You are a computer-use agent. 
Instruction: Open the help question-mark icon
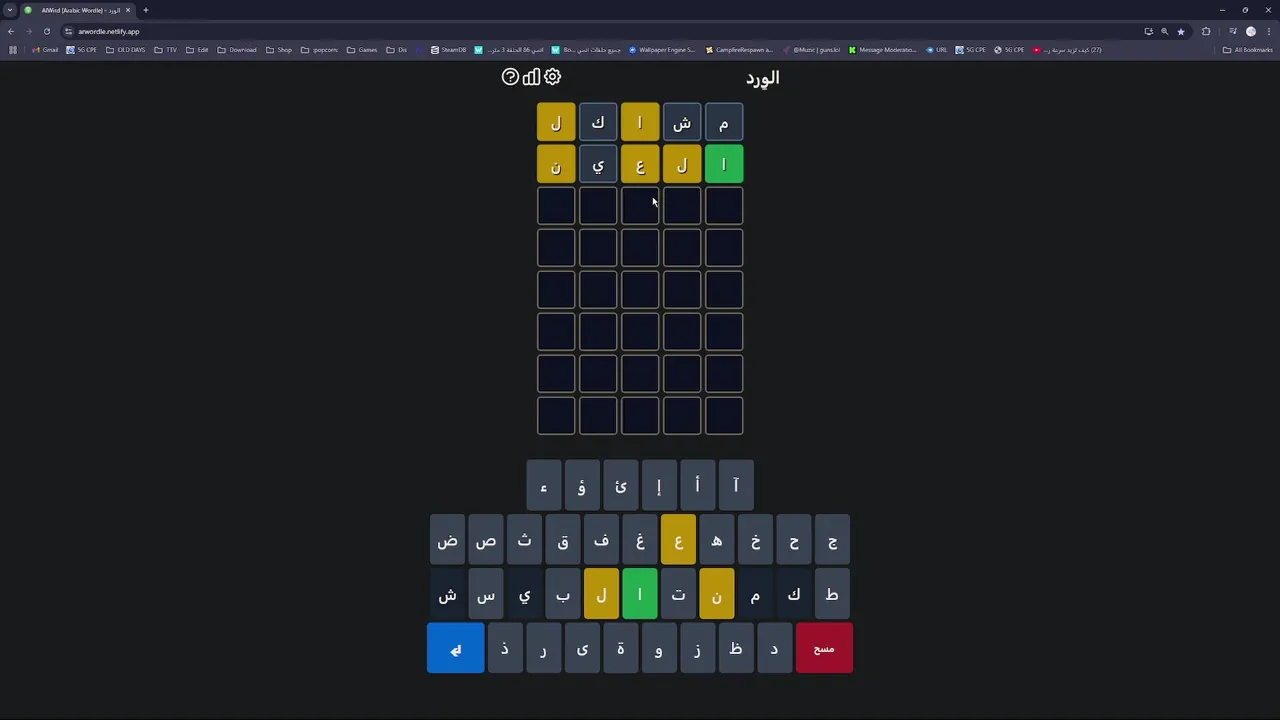click(x=510, y=77)
